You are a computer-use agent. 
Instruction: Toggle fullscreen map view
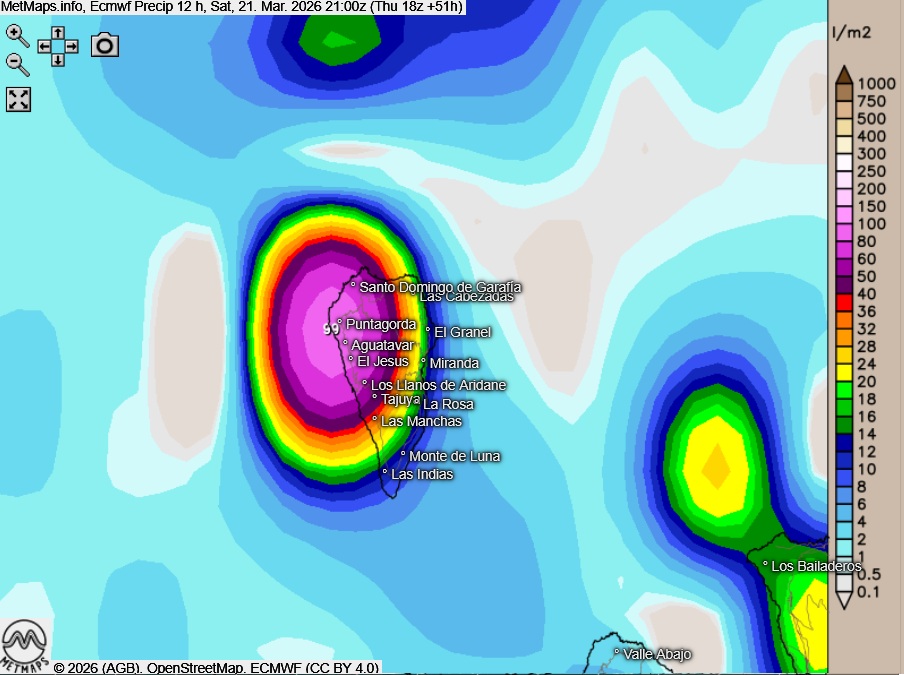tap(19, 99)
